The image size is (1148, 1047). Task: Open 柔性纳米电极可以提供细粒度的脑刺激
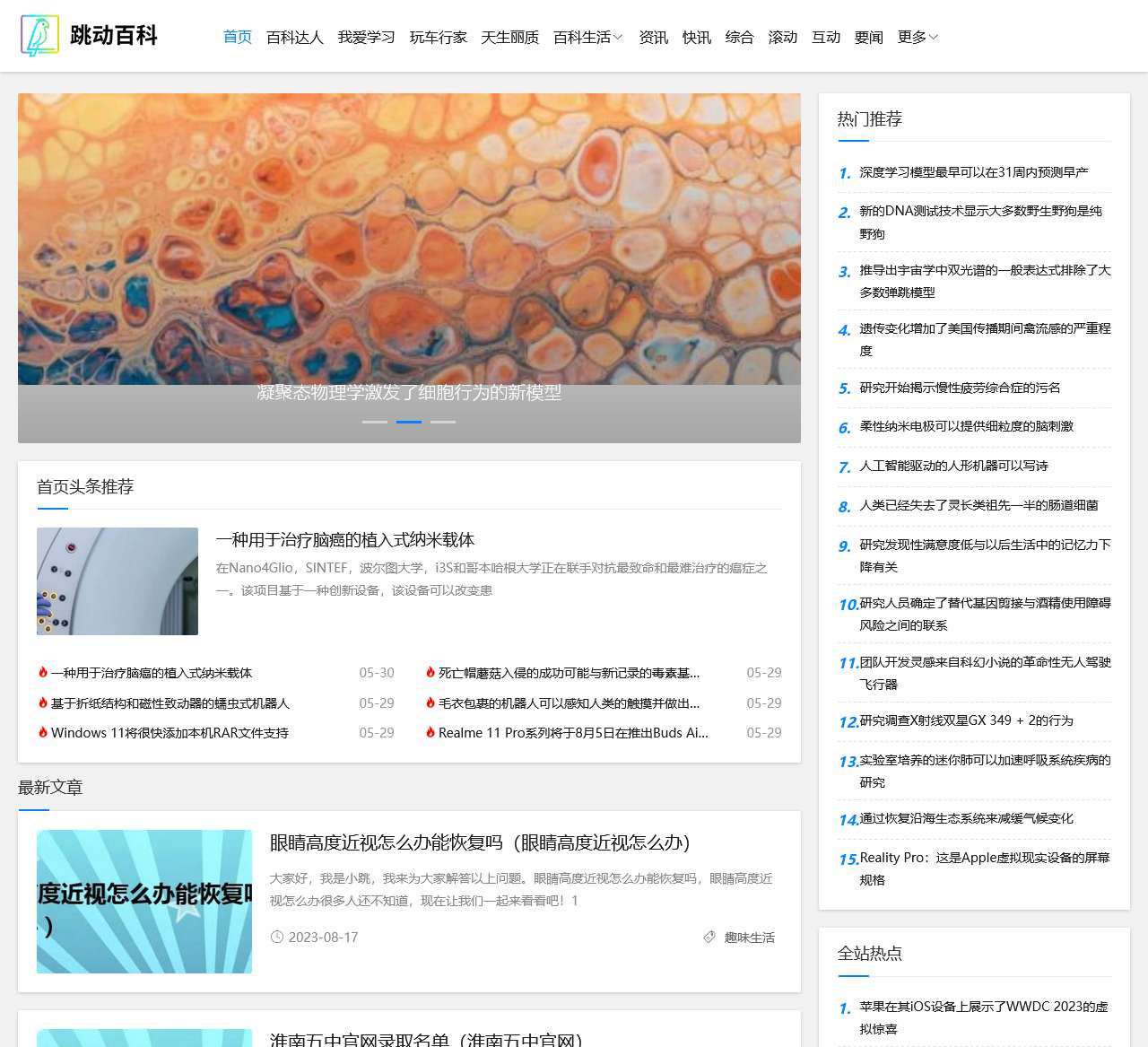click(x=967, y=426)
